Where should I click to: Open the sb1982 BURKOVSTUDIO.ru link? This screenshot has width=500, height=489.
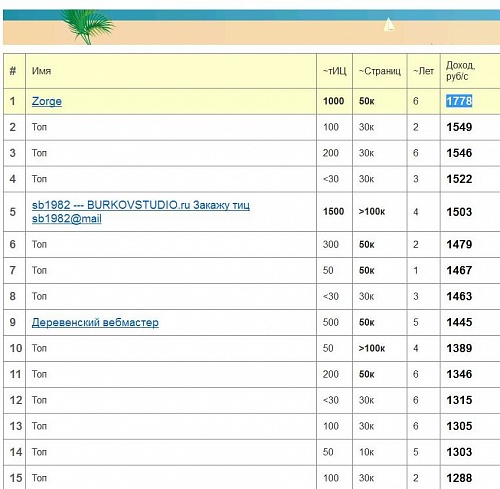(x=140, y=212)
